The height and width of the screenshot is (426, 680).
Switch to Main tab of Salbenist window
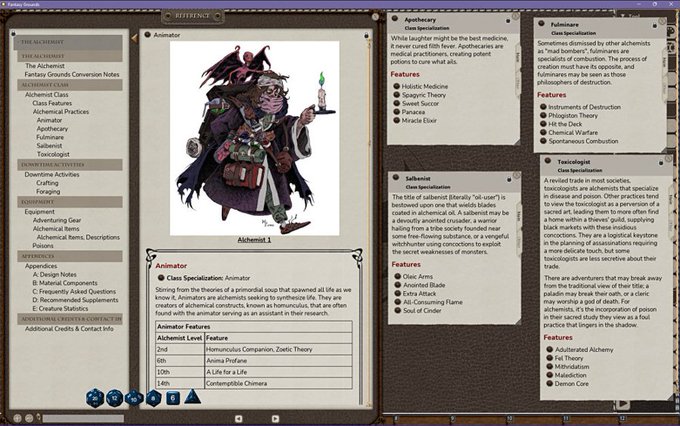pyautogui.click(x=518, y=216)
